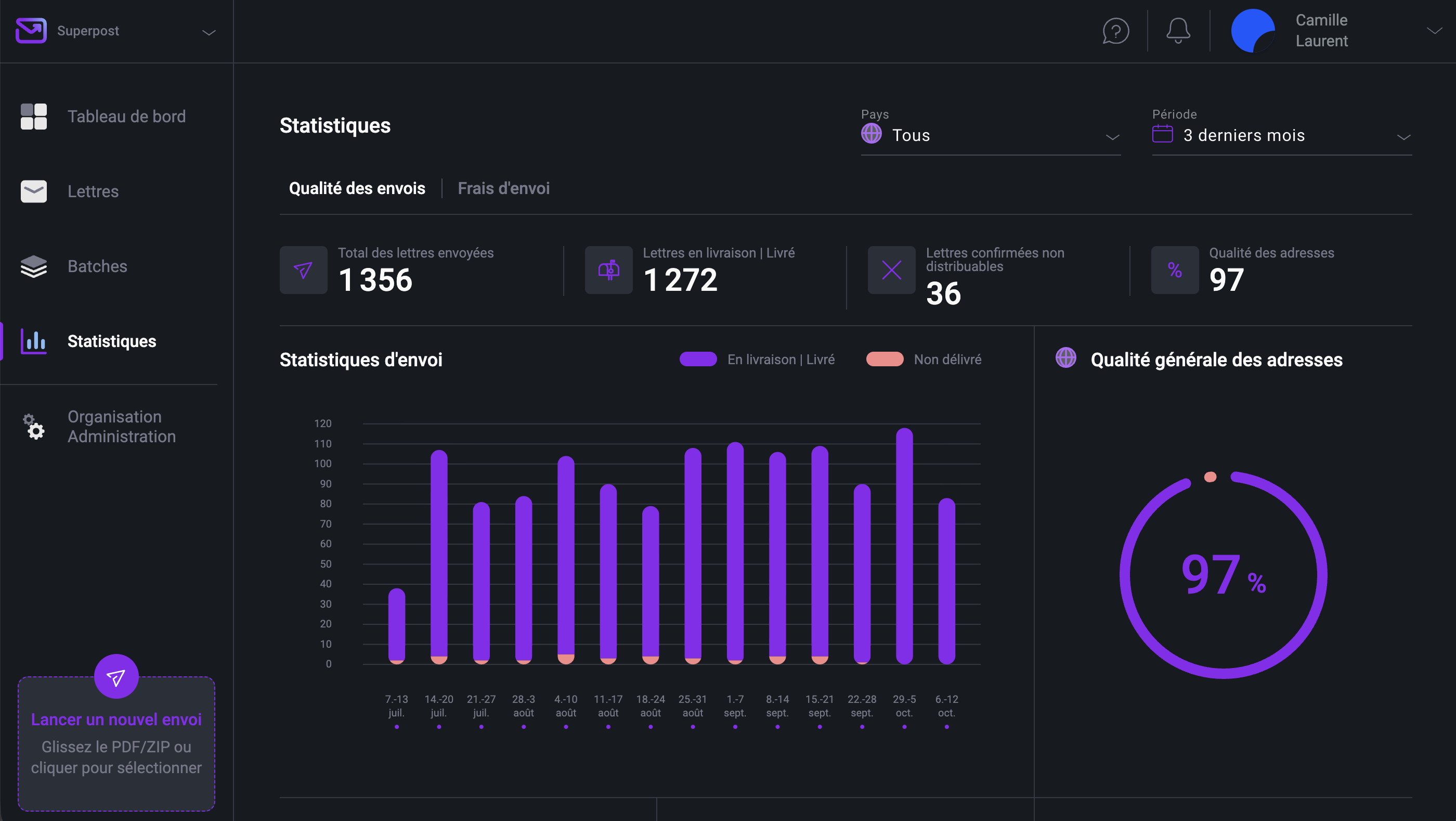
Task: Click the Lettres envelope icon
Action: pos(34,191)
